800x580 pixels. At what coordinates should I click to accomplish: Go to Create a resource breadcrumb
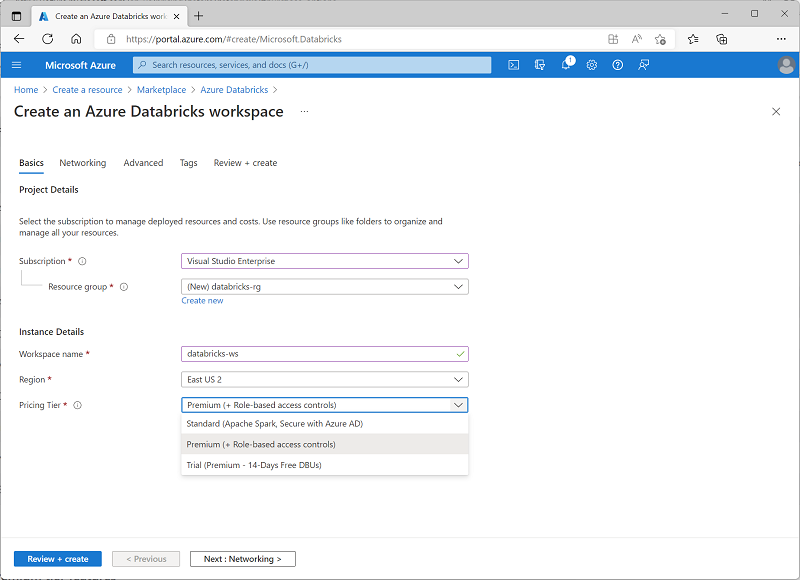pos(87,90)
